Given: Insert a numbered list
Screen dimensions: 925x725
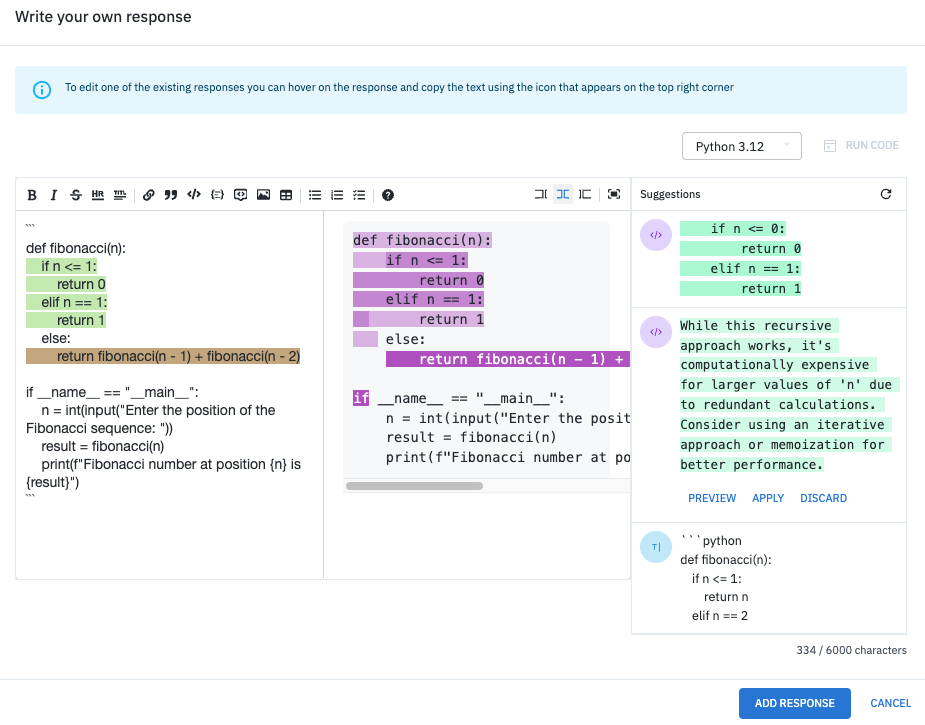Looking at the screenshot, I should coord(337,195).
